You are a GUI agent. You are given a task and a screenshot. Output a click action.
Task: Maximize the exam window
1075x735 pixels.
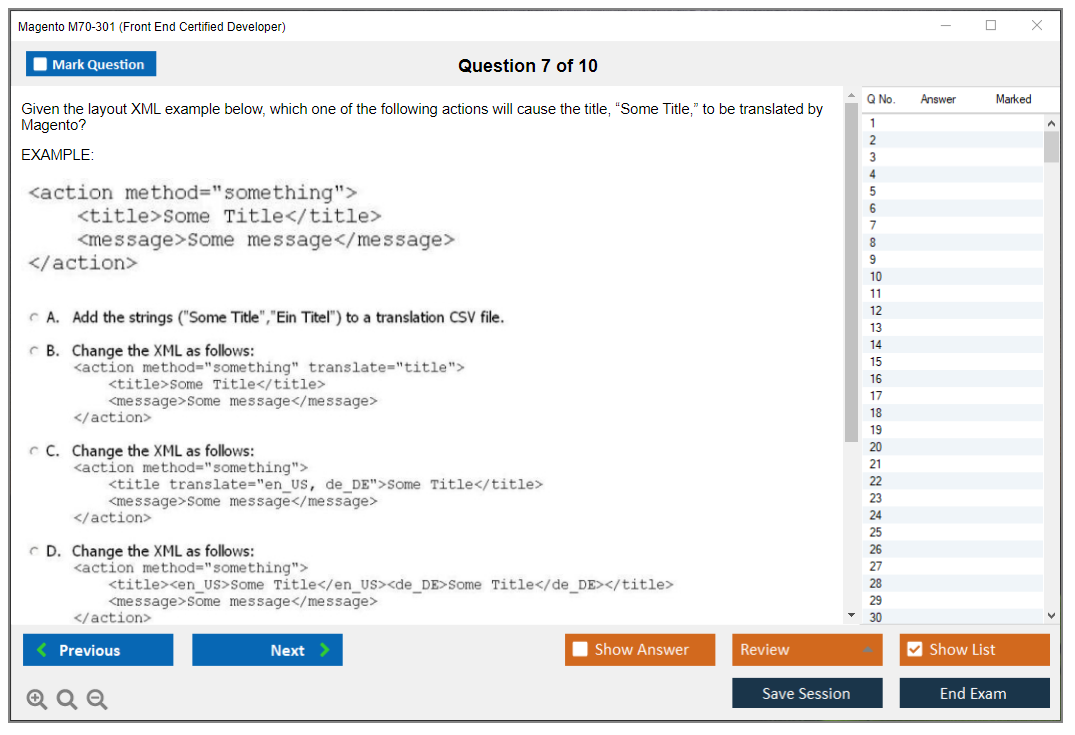991,26
